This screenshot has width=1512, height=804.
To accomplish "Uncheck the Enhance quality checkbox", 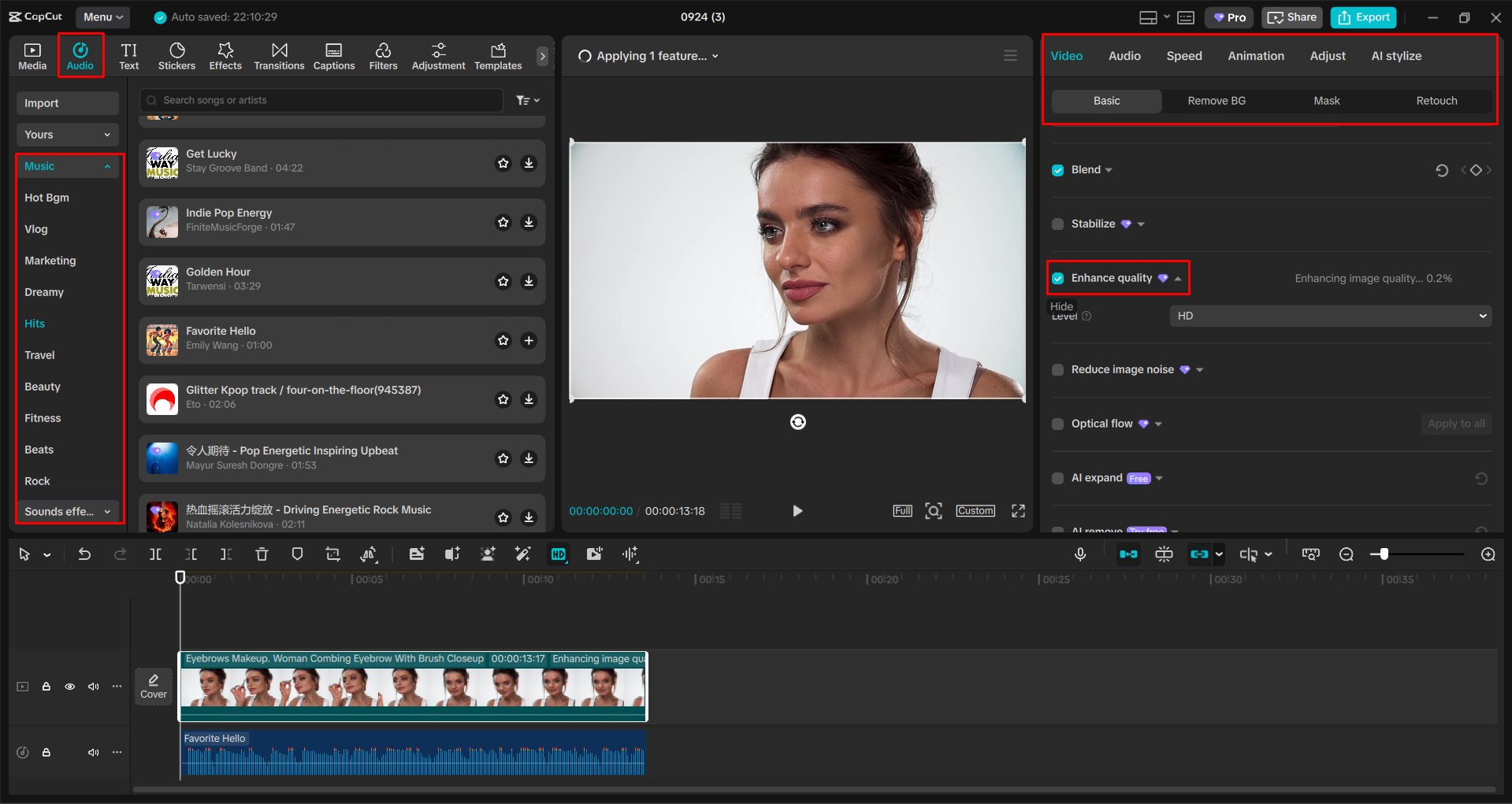I will (x=1057, y=278).
